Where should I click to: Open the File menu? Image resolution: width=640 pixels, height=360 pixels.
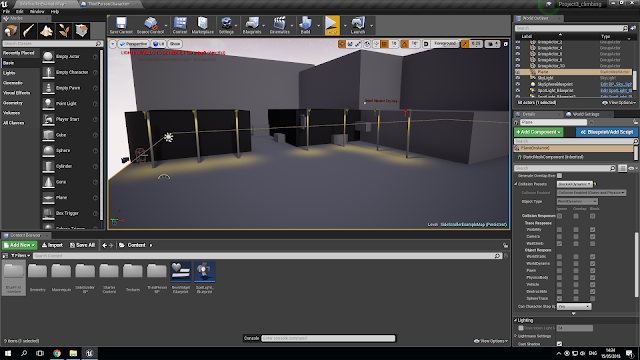(6, 11)
